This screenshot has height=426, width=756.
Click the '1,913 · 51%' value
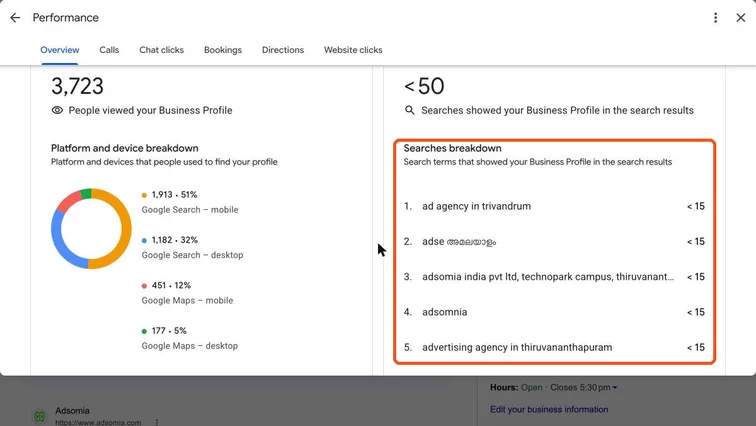pyautogui.click(x=175, y=195)
